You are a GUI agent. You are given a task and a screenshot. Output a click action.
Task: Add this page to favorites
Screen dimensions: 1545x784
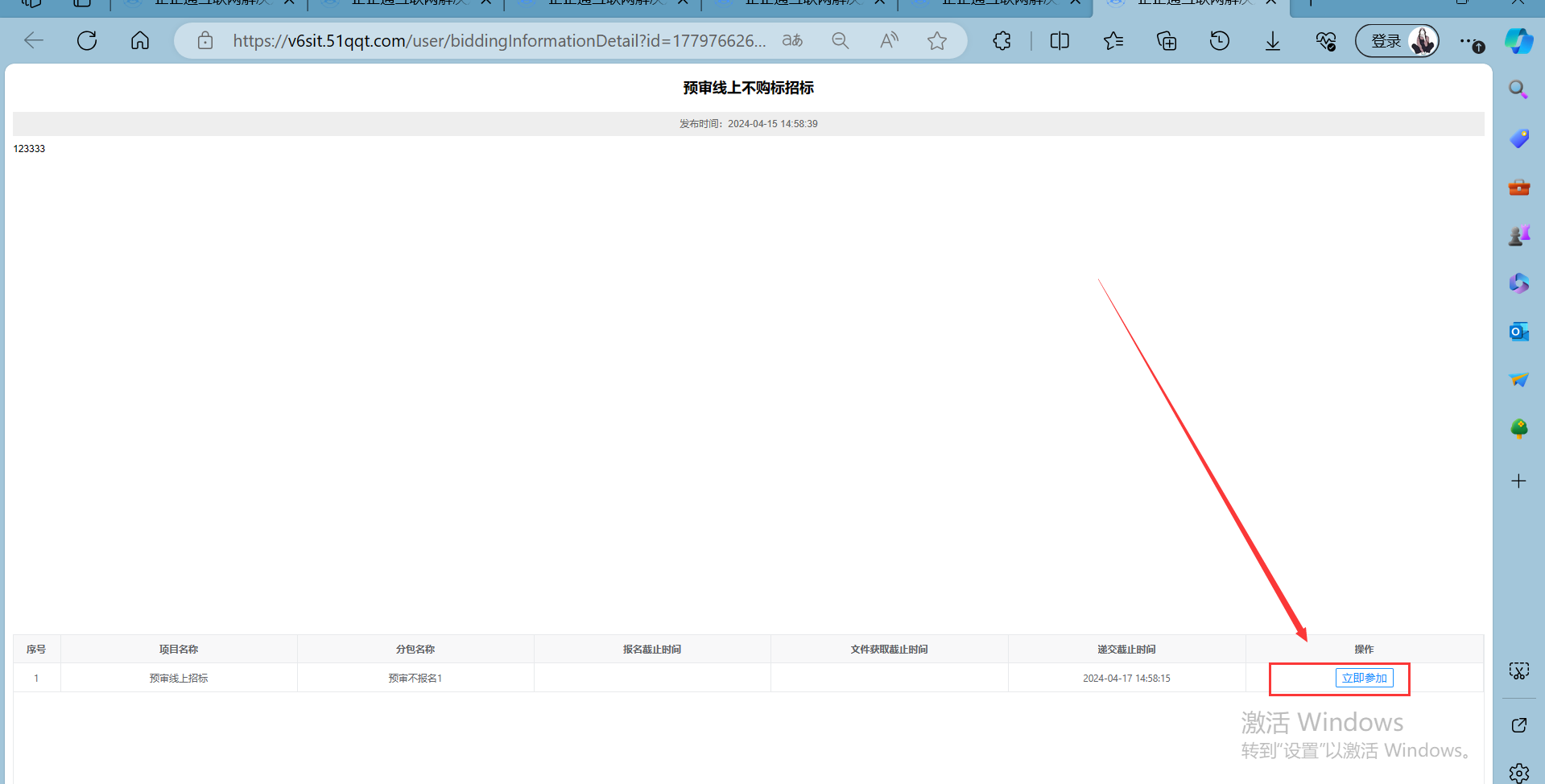point(937,40)
